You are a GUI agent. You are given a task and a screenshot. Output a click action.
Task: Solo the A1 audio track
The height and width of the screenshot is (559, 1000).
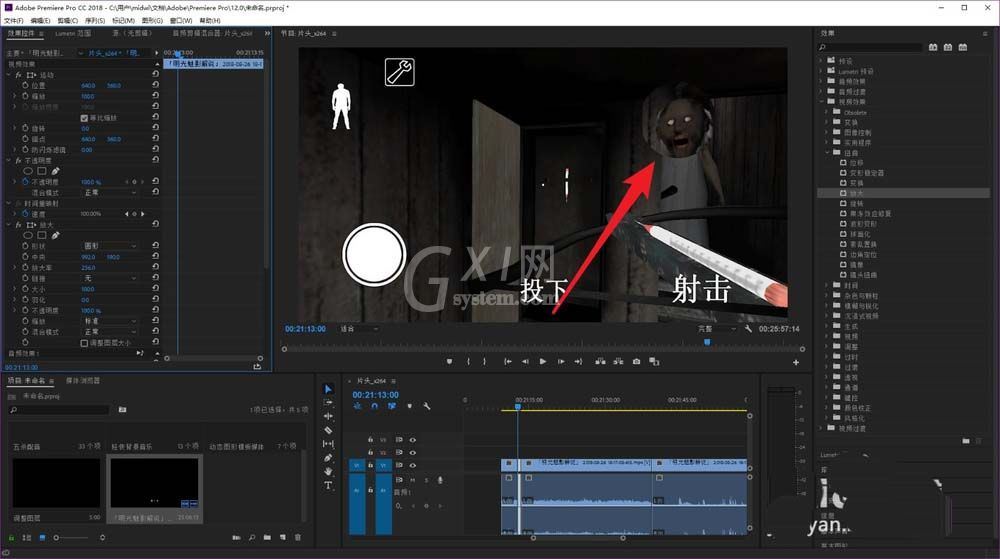pyautogui.click(x=426, y=480)
